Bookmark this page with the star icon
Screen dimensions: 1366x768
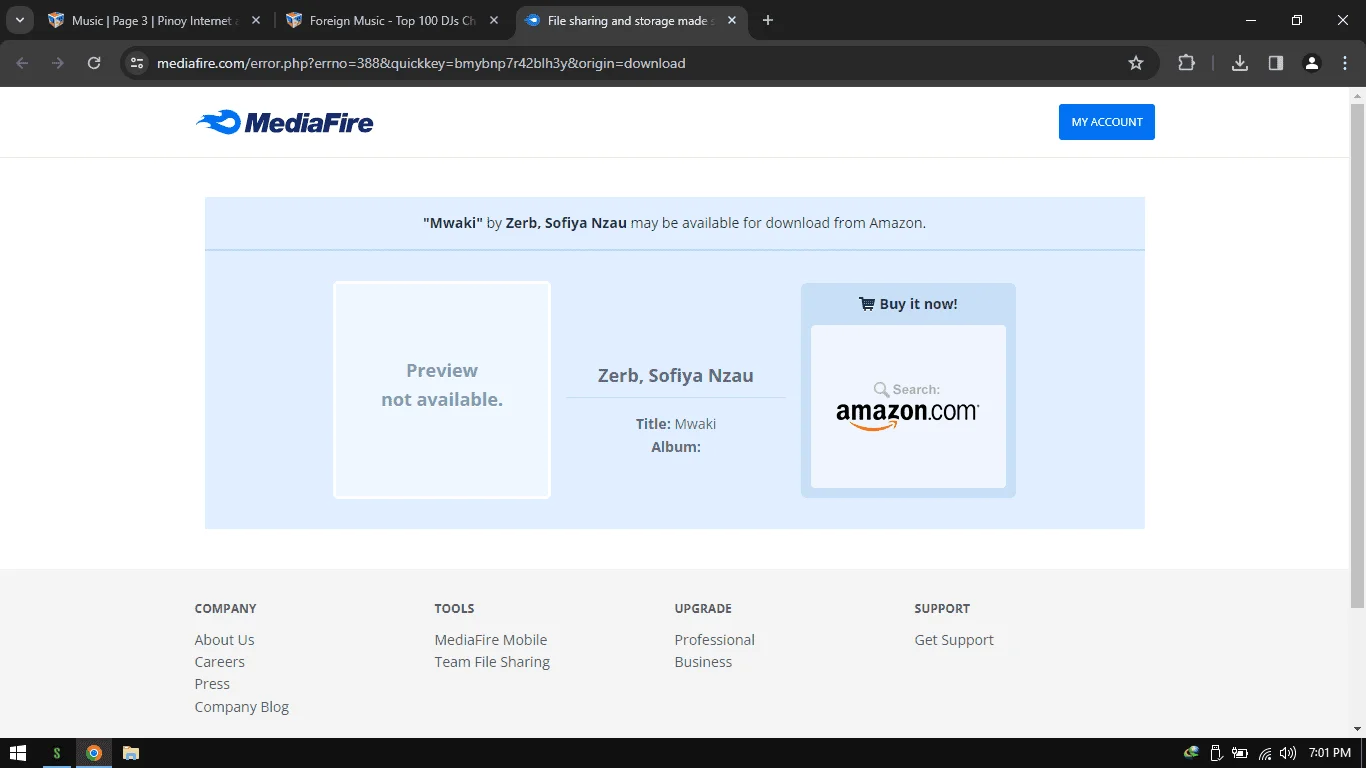pos(1136,63)
